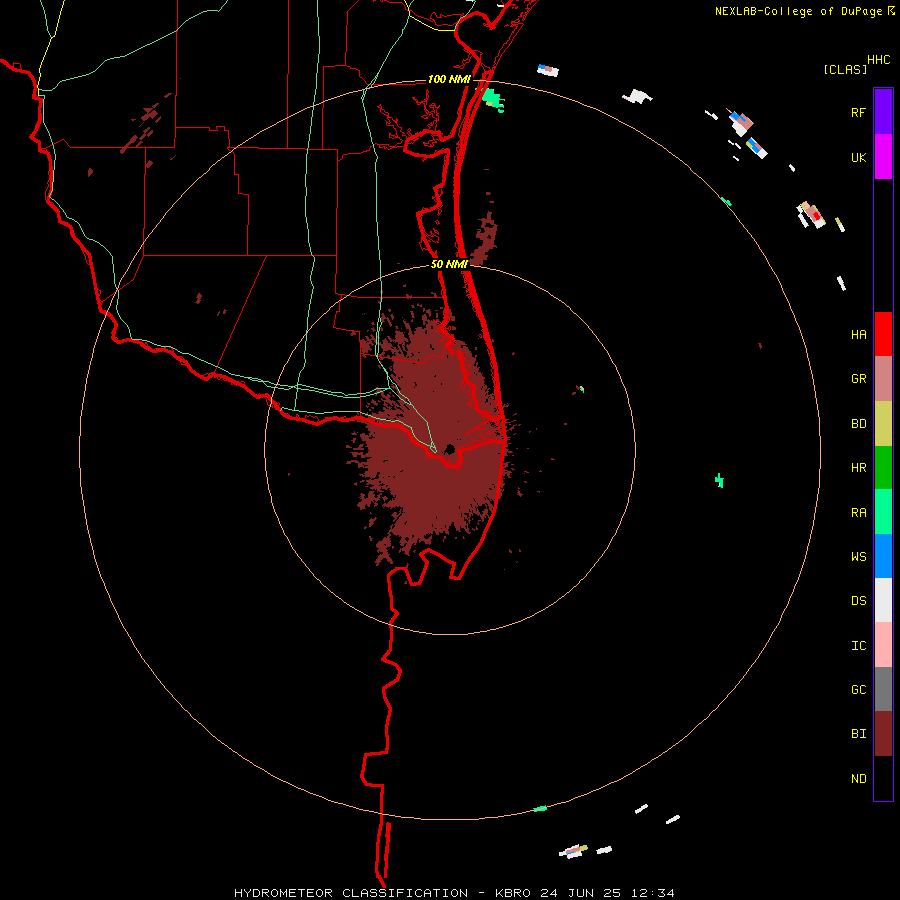The image size is (900, 900).
Task: Click the IC legend label
Action: point(858,646)
